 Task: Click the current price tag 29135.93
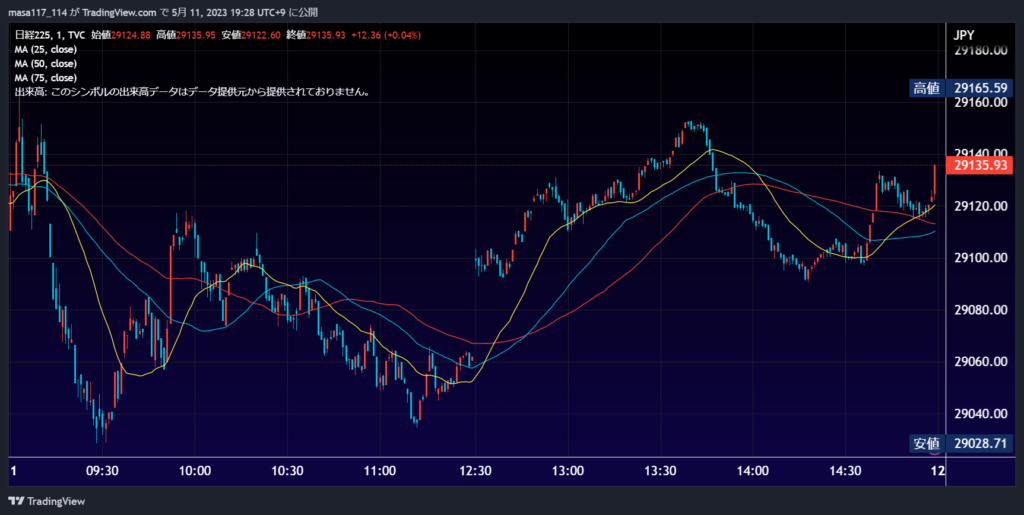click(979, 166)
